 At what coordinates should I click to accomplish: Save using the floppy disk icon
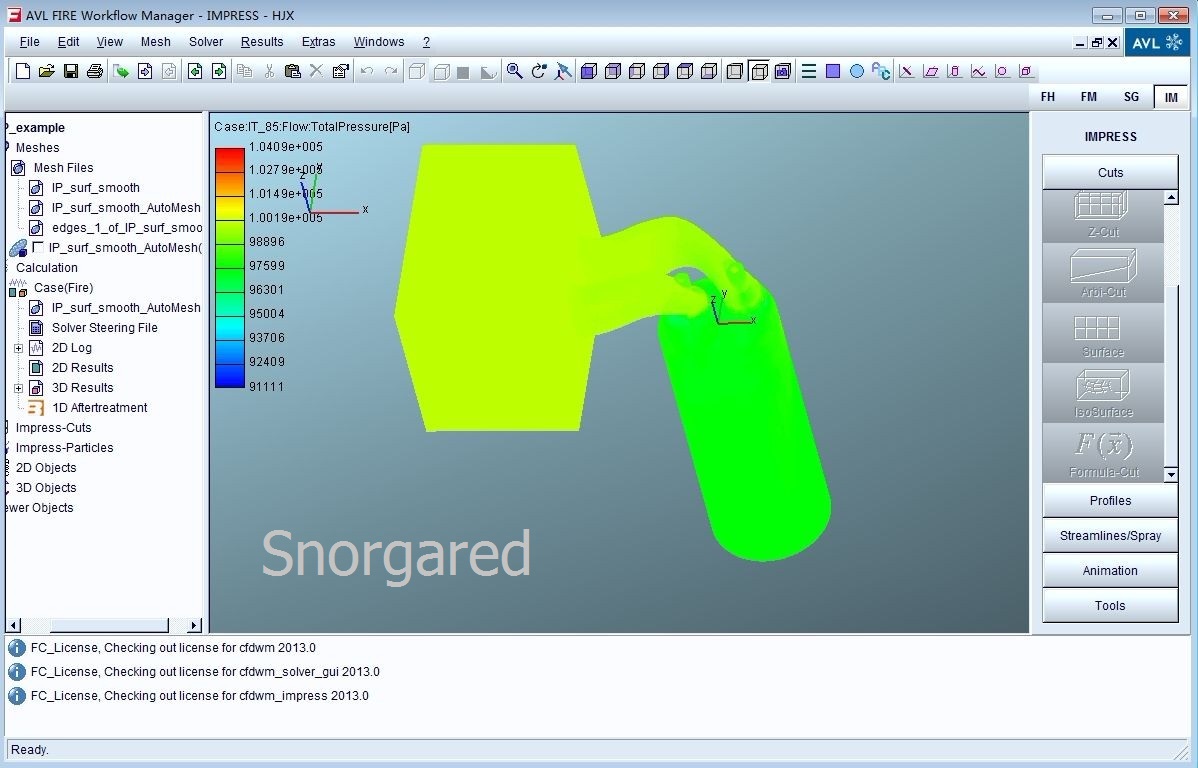[x=71, y=71]
